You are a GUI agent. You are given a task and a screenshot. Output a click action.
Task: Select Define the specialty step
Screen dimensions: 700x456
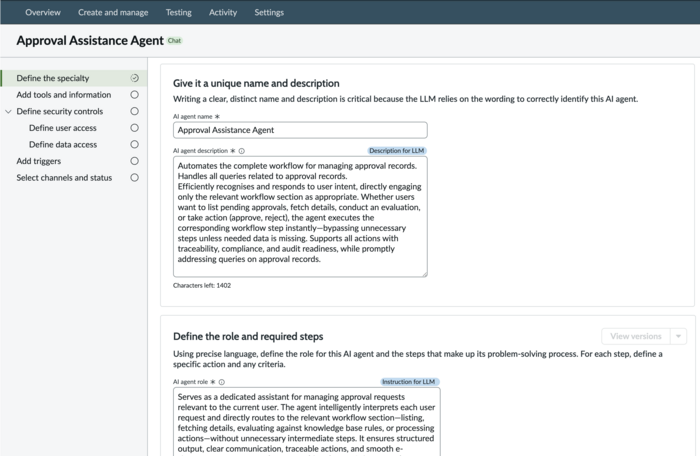[x=74, y=78]
